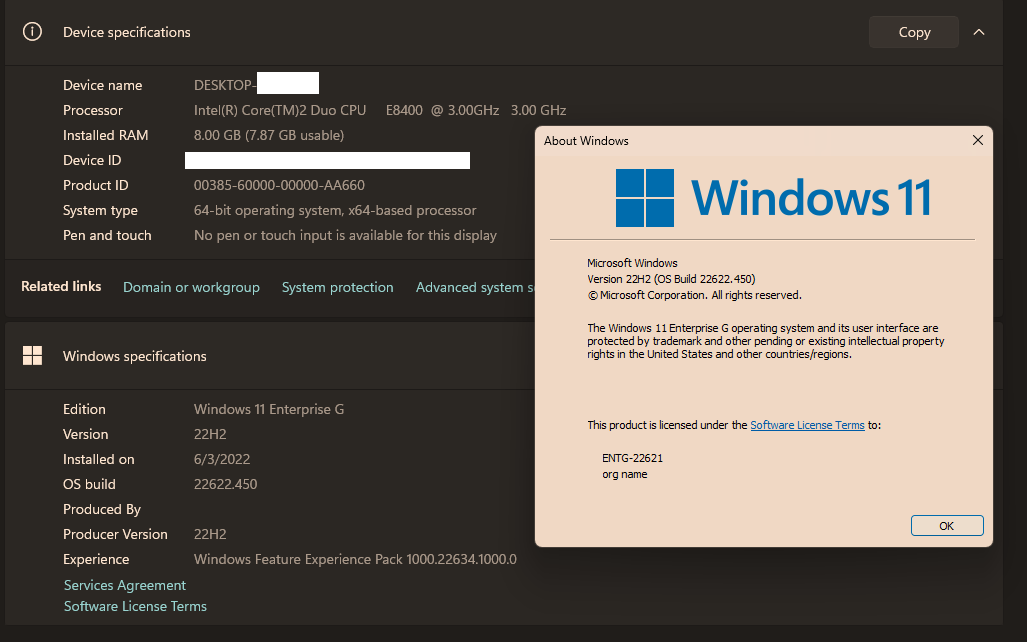This screenshot has height=642, width=1027.
Task: Click the Windows logo beside Windows specifications
Action: coord(32,356)
